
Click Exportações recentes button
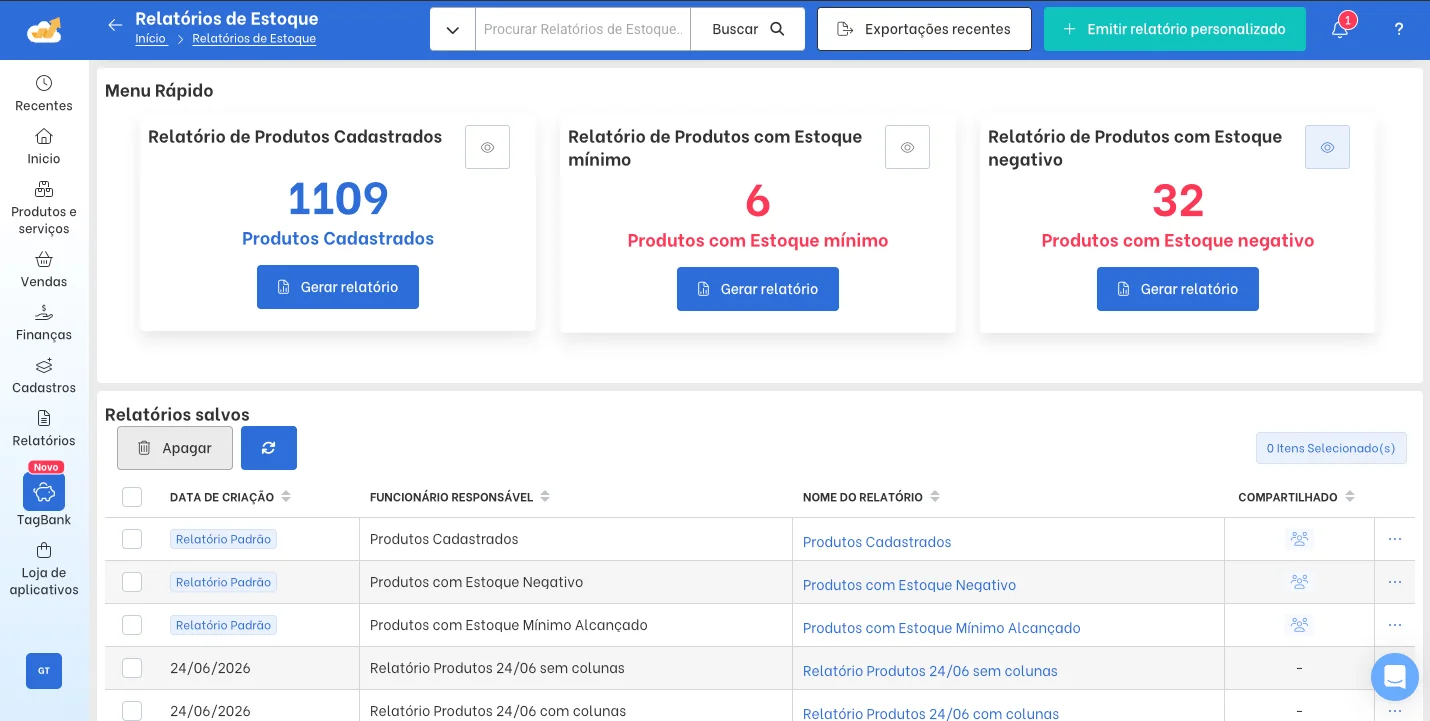(x=924, y=29)
